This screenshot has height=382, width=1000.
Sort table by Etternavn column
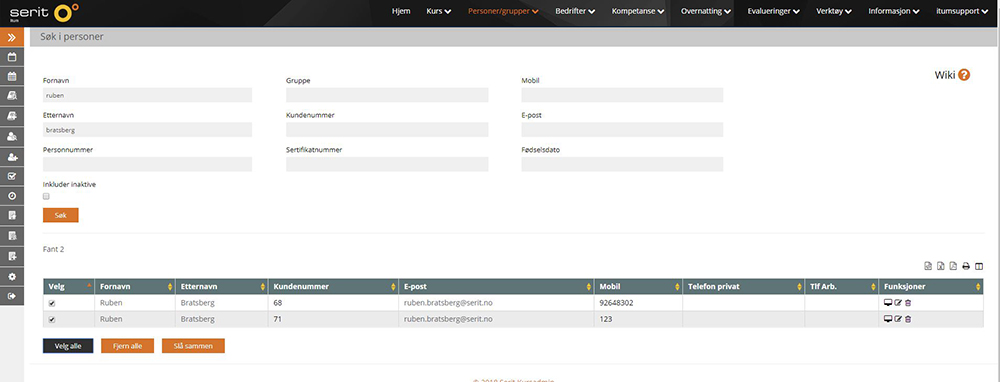[221, 286]
